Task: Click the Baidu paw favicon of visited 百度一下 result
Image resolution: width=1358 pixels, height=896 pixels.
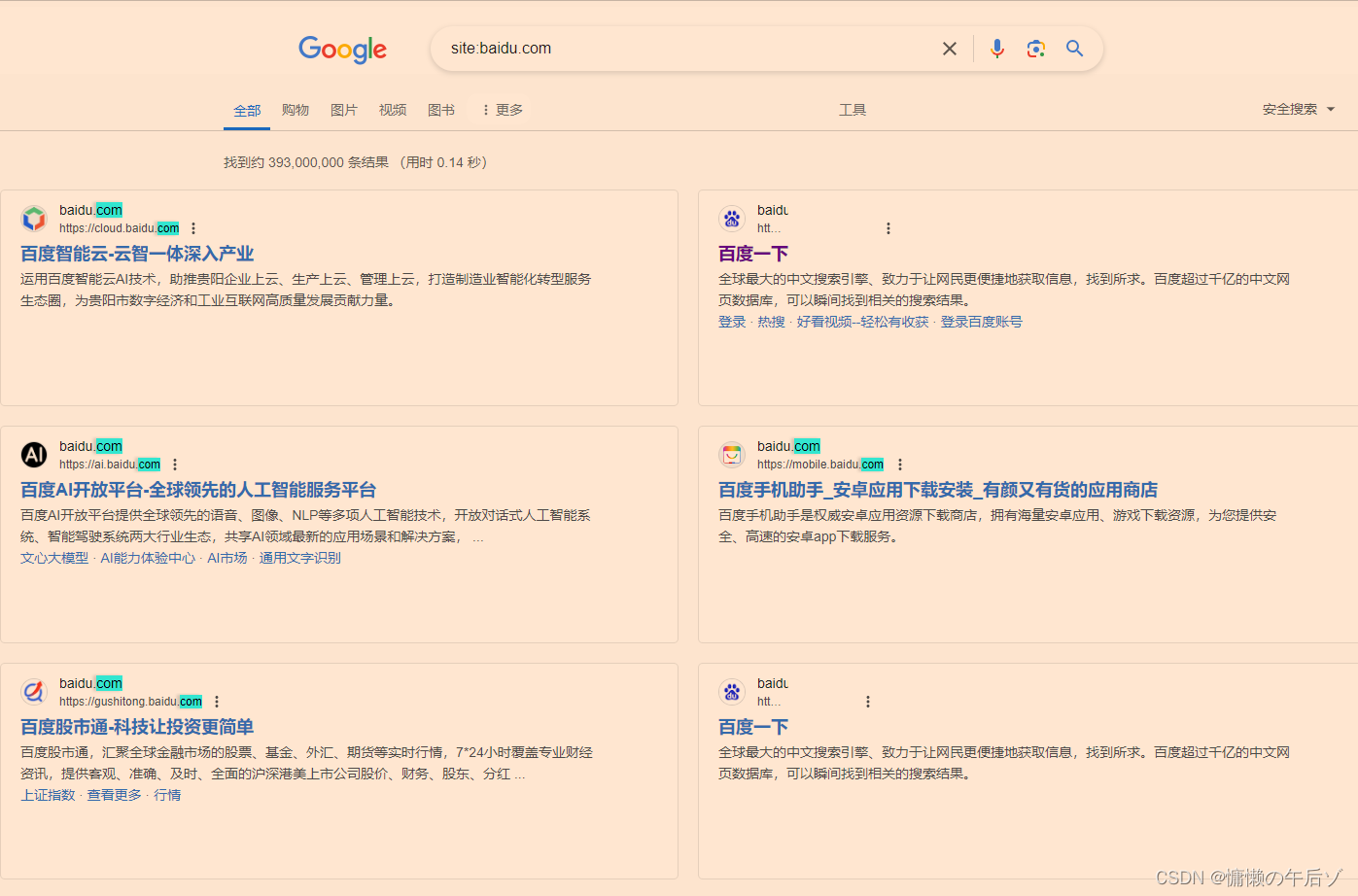Action: click(732, 219)
